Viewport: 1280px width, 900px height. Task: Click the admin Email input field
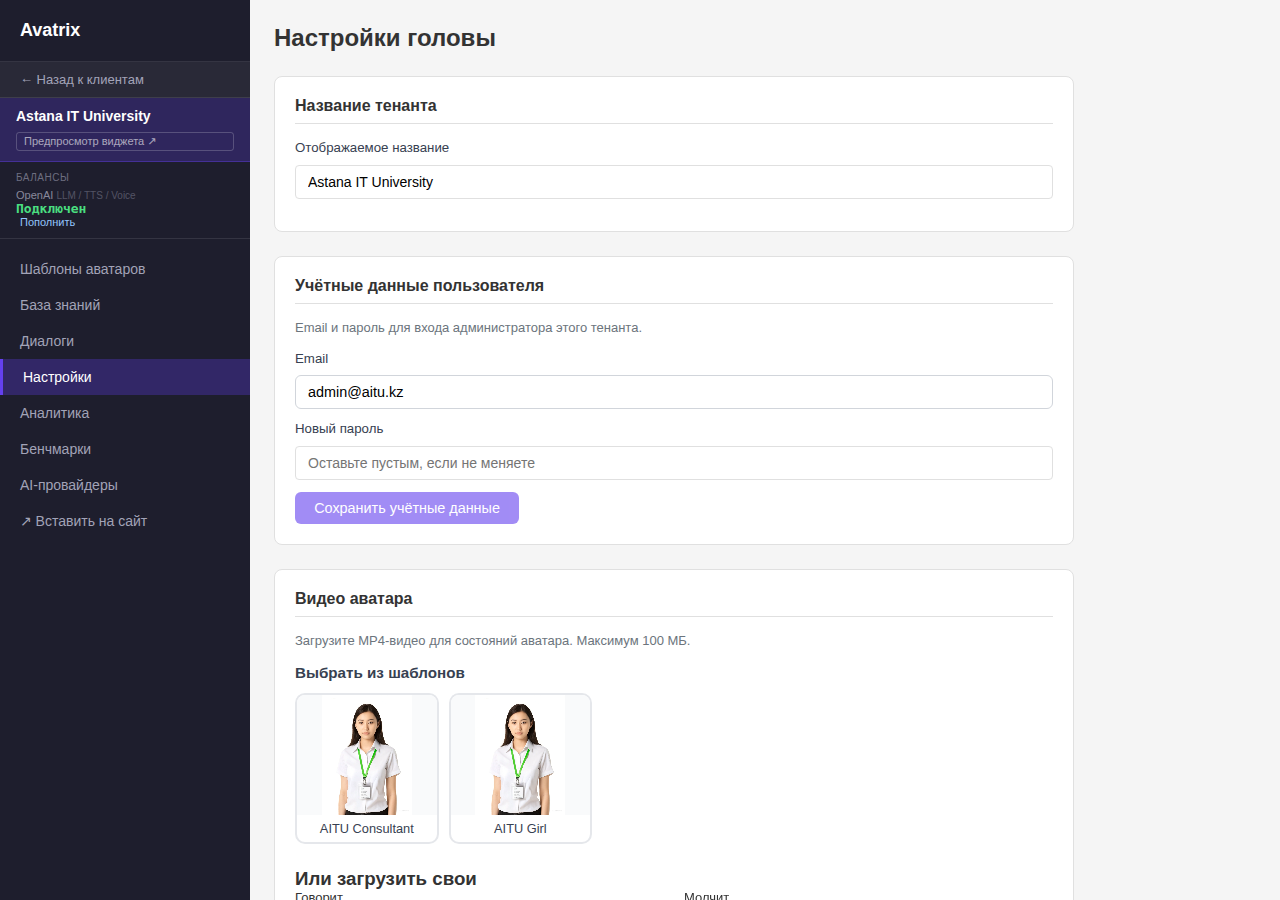point(673,392)
